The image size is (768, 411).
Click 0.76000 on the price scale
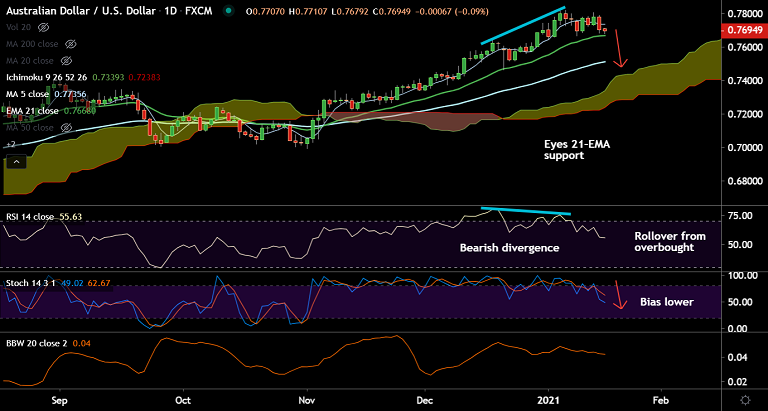click(x=745, y=48)
